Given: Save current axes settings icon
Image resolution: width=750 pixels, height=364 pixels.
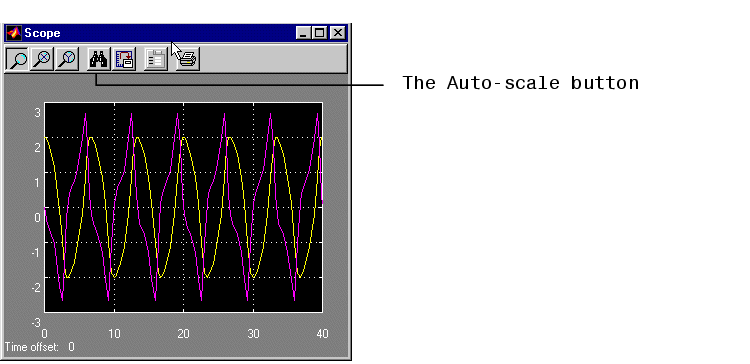Looking at the screenshot, I should (x=124, y=59).
